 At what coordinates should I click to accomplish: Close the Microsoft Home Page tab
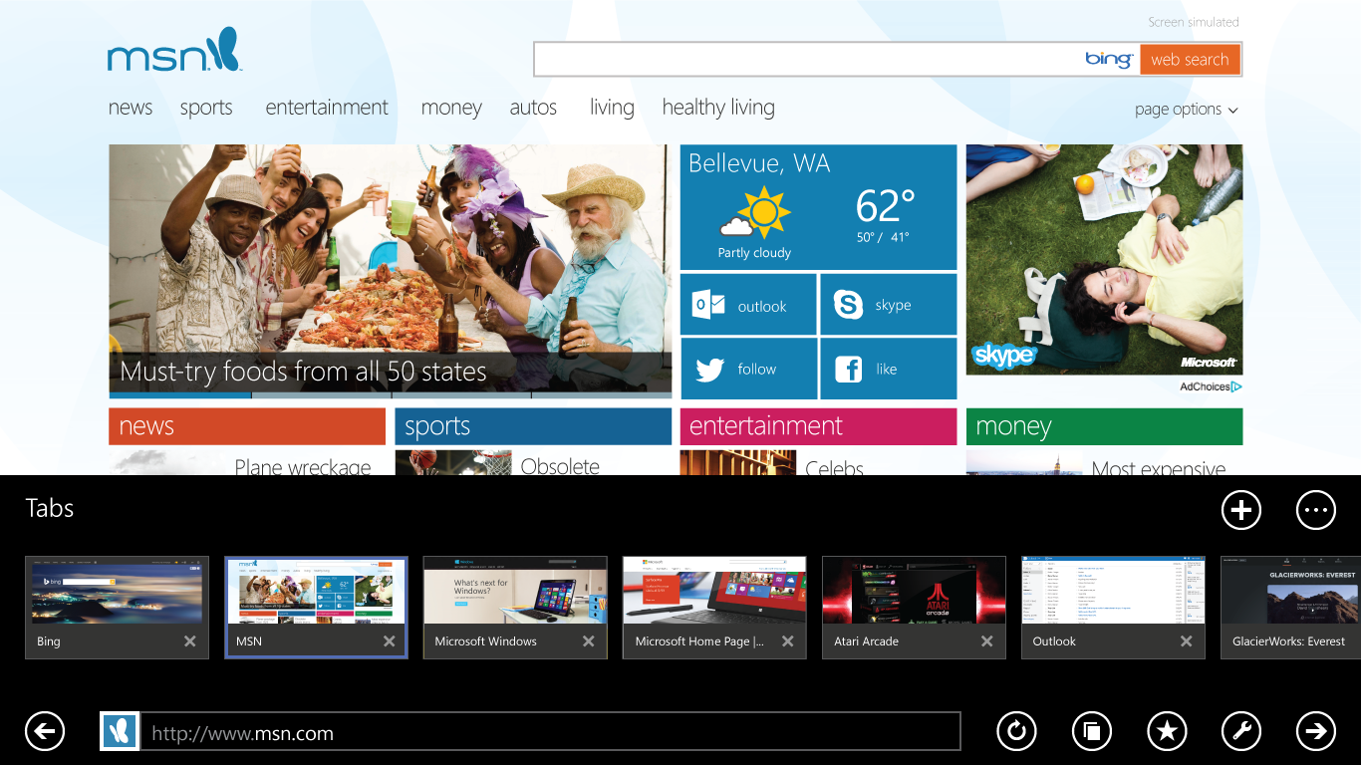787,641
